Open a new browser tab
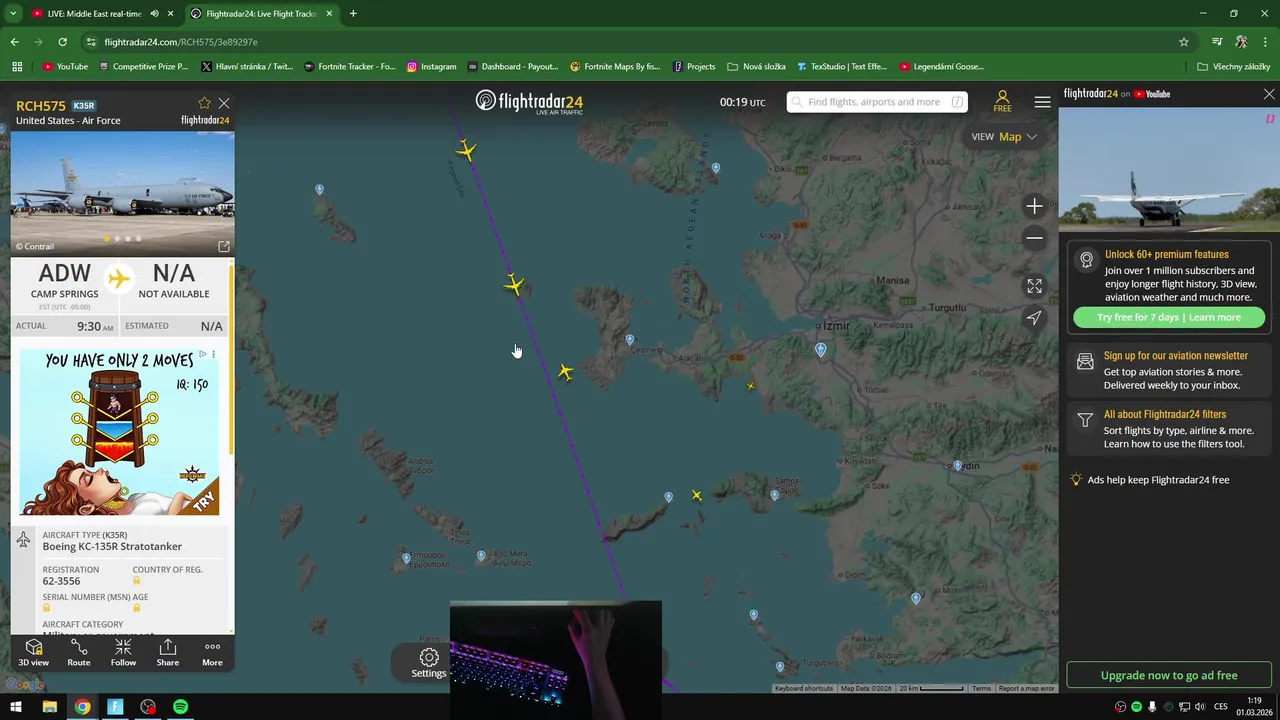Viewport: 1280px width, 720px height. tap(353, 14)
